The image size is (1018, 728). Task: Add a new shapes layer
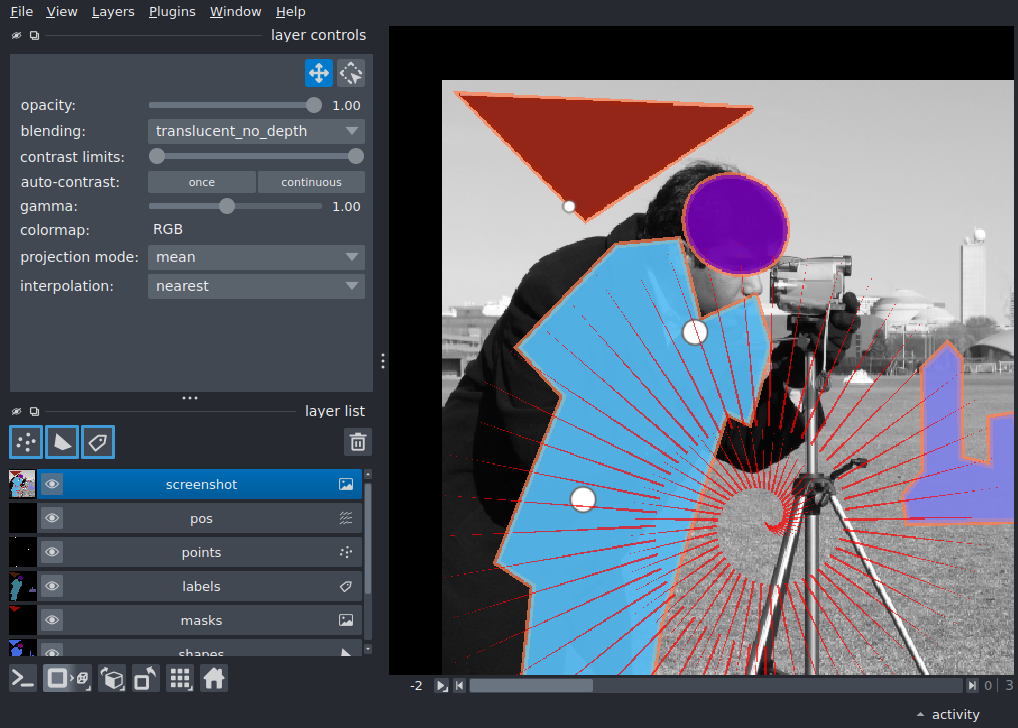(62, 442)
